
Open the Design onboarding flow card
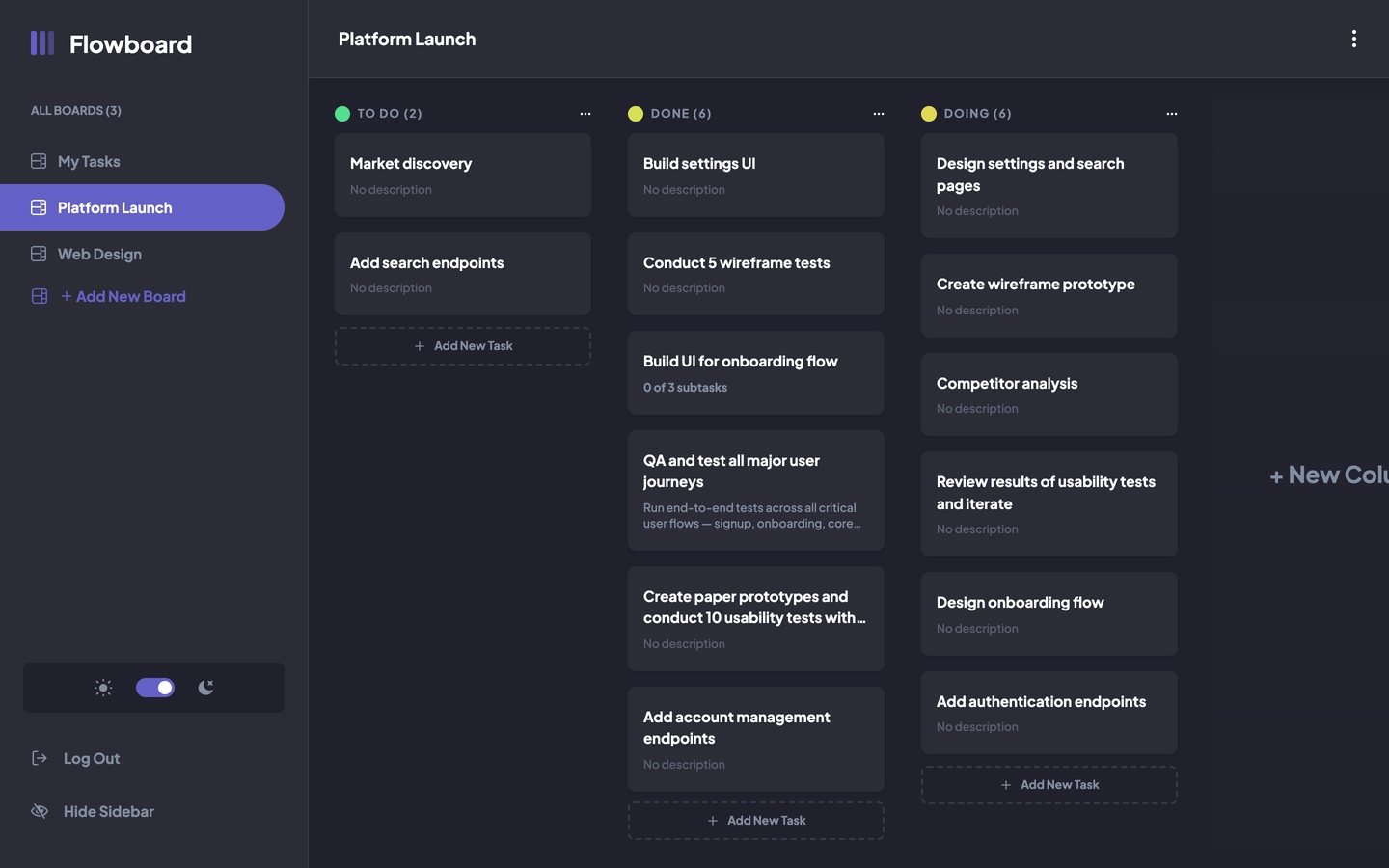click(x=1049, y=614)
